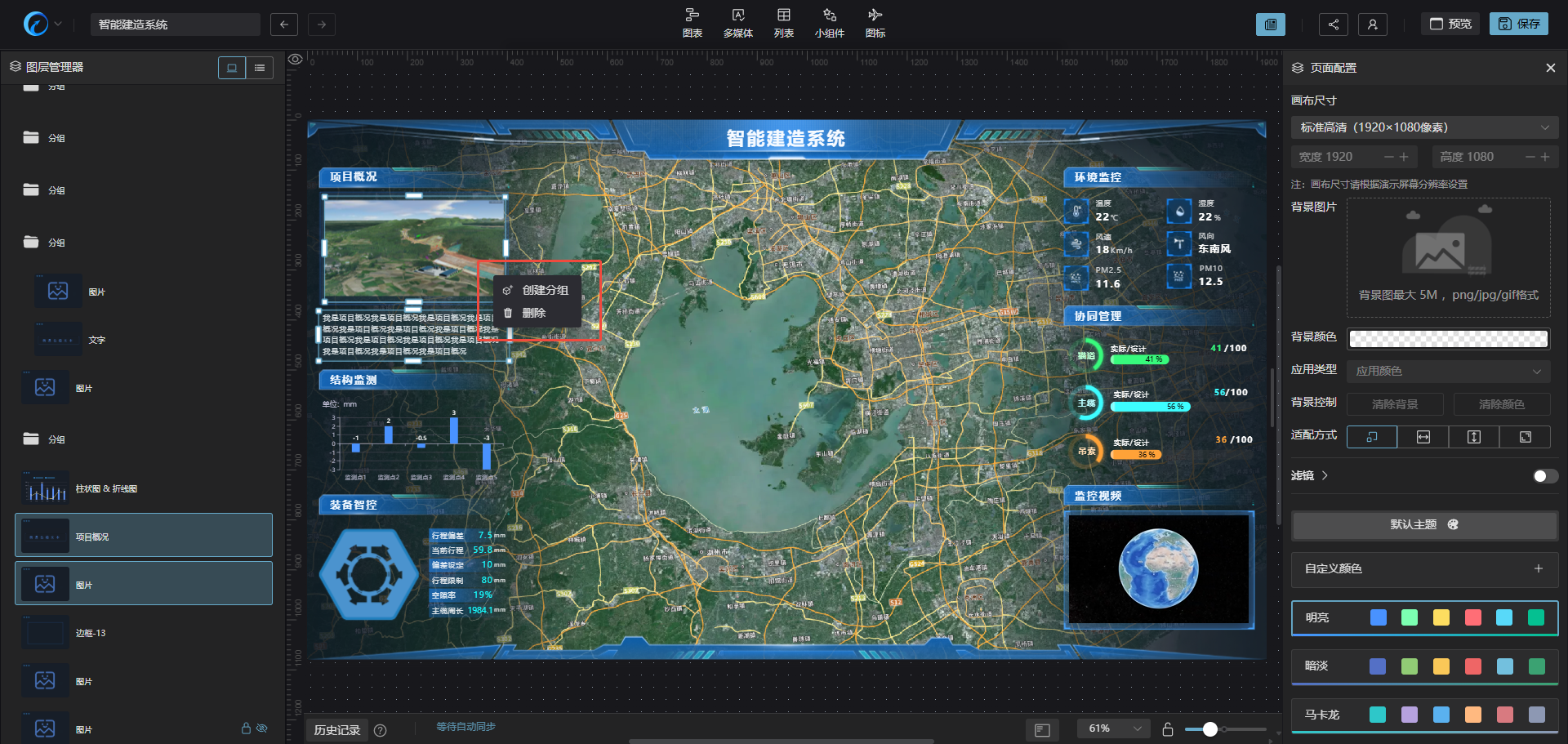1568x744 pixels.
Task: Select the 柱状图 & 折线图 layer
Action: pyautogui.click(x=106, y=488)
